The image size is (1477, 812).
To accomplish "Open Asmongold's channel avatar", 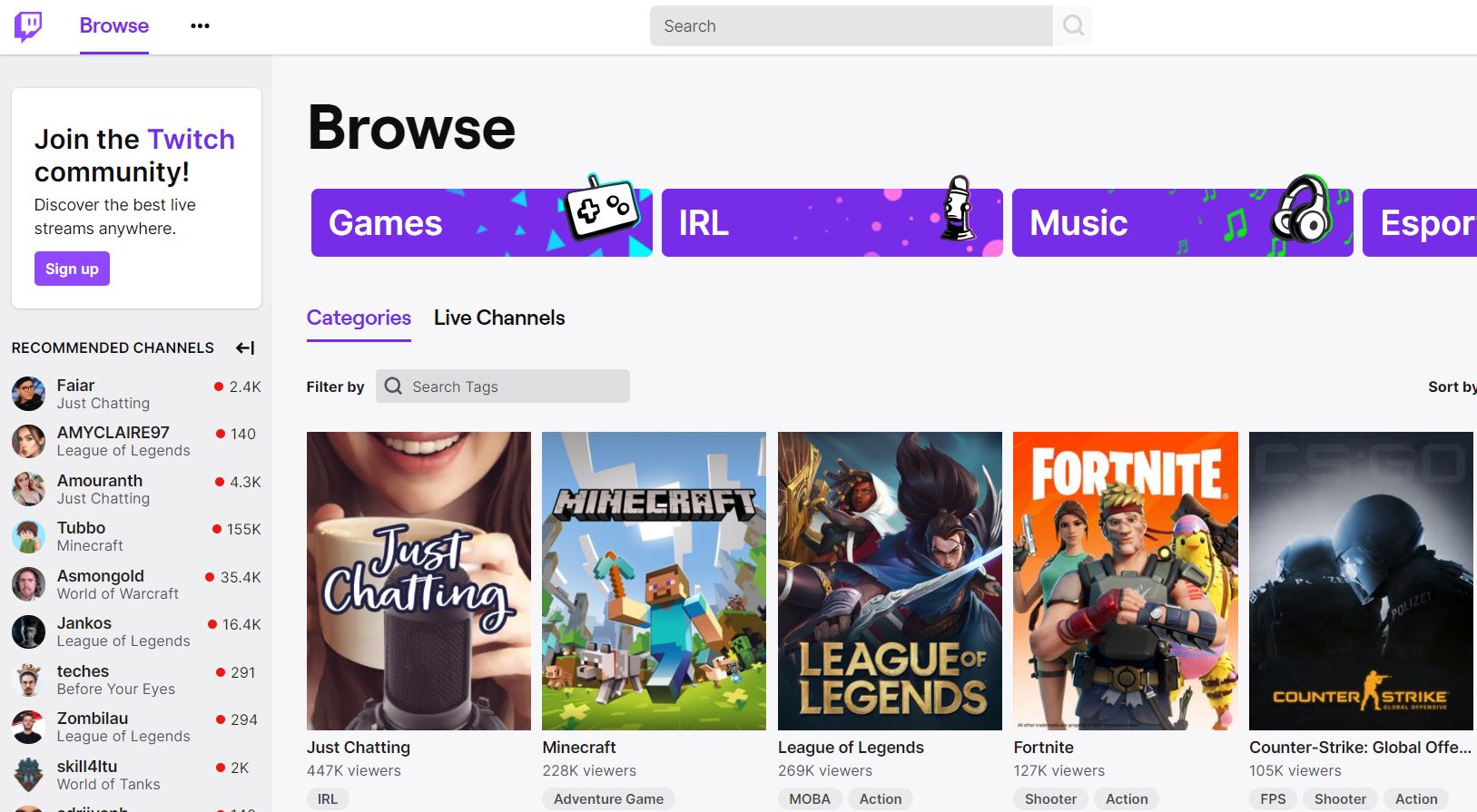I will (29, 584).
